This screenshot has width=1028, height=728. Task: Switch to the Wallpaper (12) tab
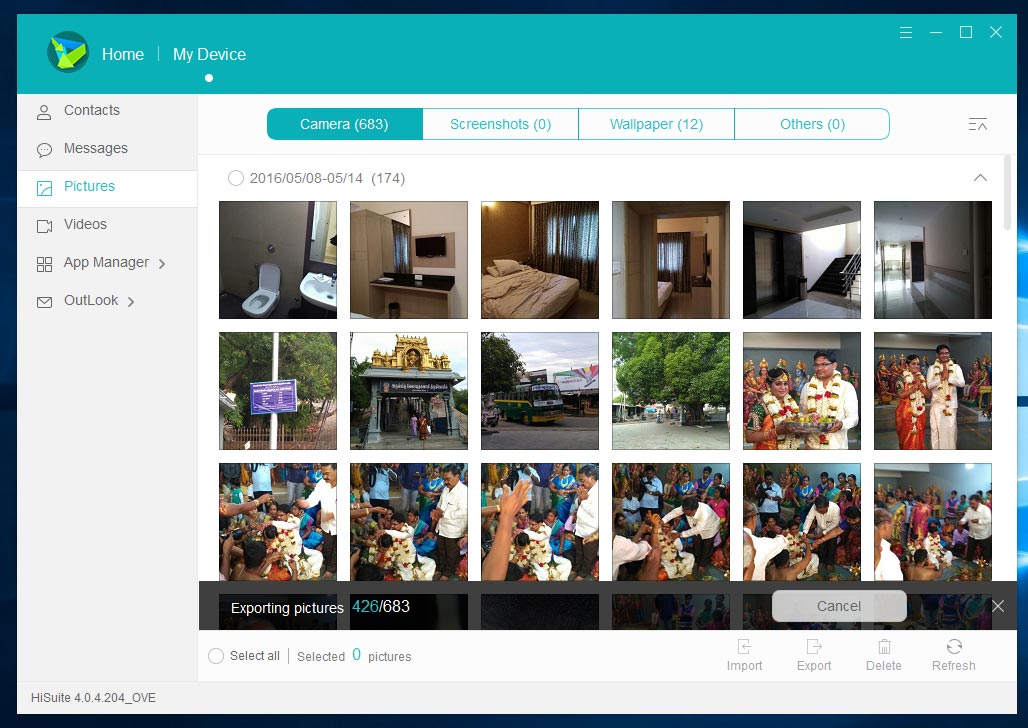656,124
